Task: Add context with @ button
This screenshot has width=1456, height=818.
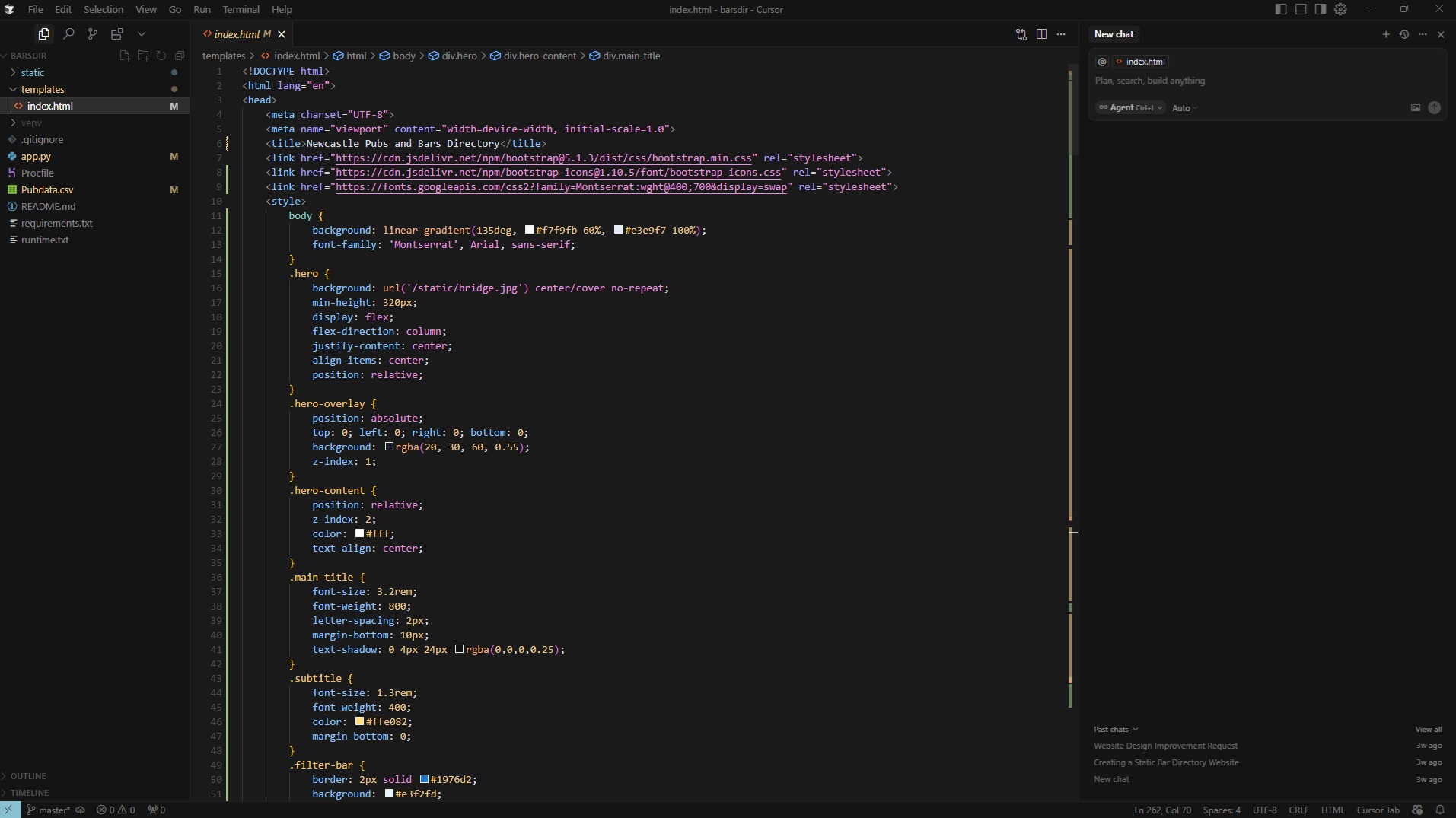Action: [1102, 62]
